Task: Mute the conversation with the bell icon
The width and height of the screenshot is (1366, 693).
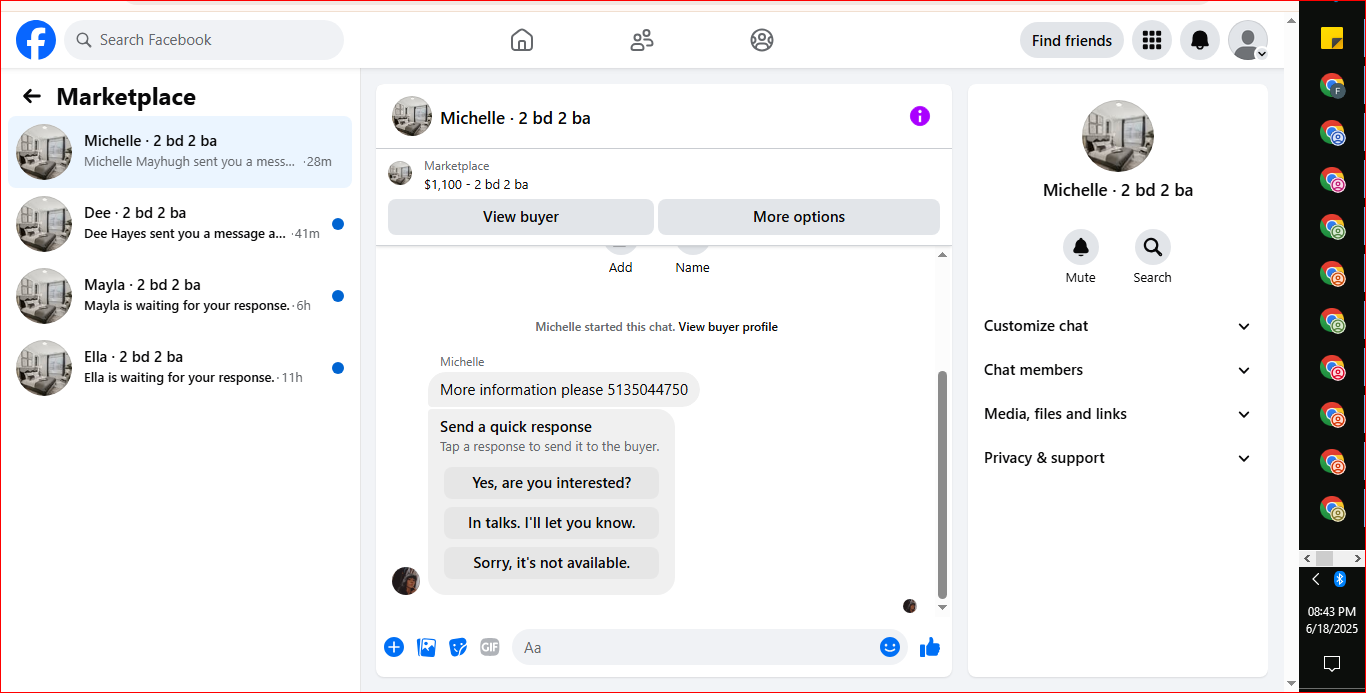Action: point(1080,247)
